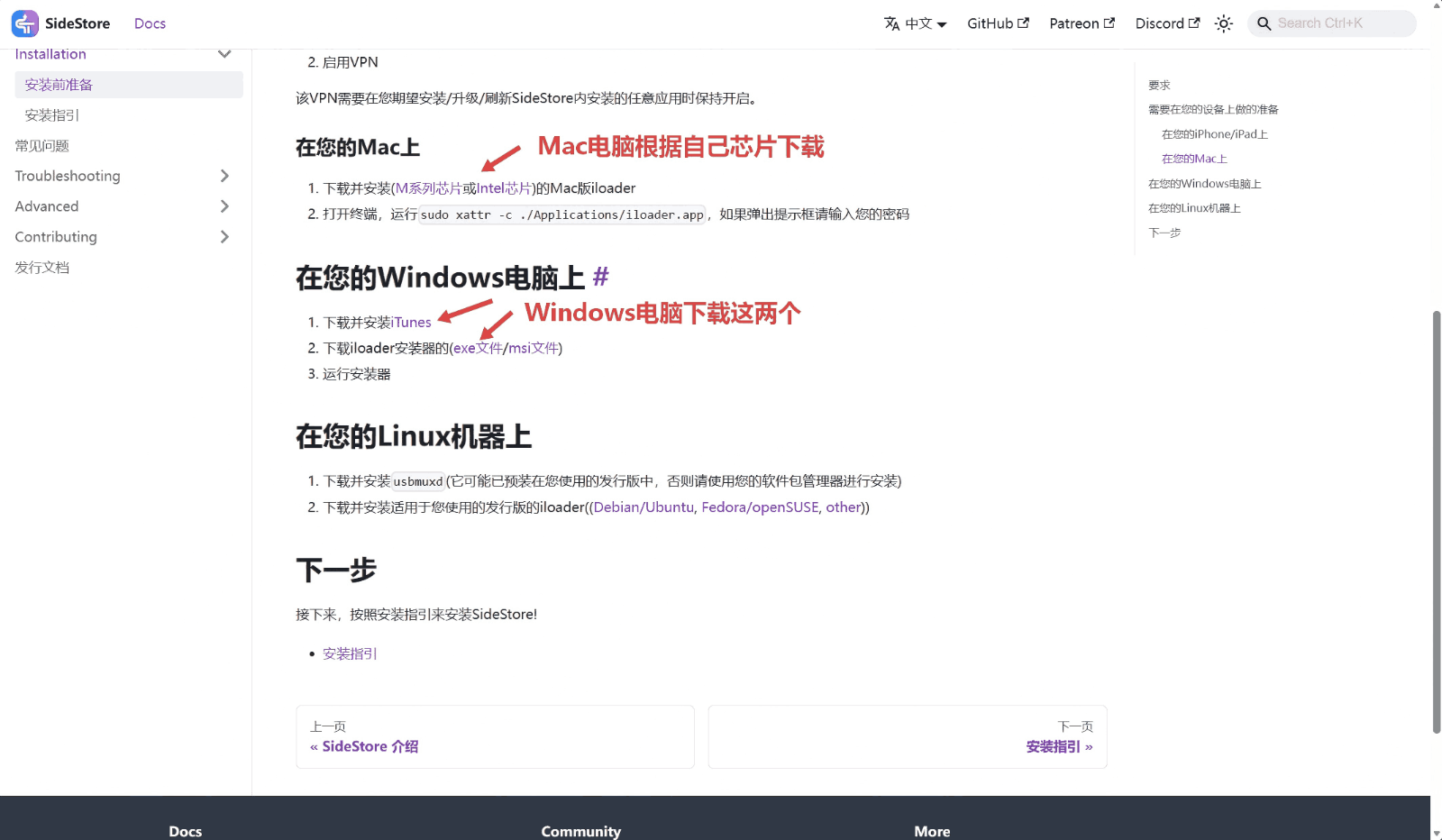
Task: Jump to 要求 in table of contents
Action: pyautogui.click(x=1159, y=86)
